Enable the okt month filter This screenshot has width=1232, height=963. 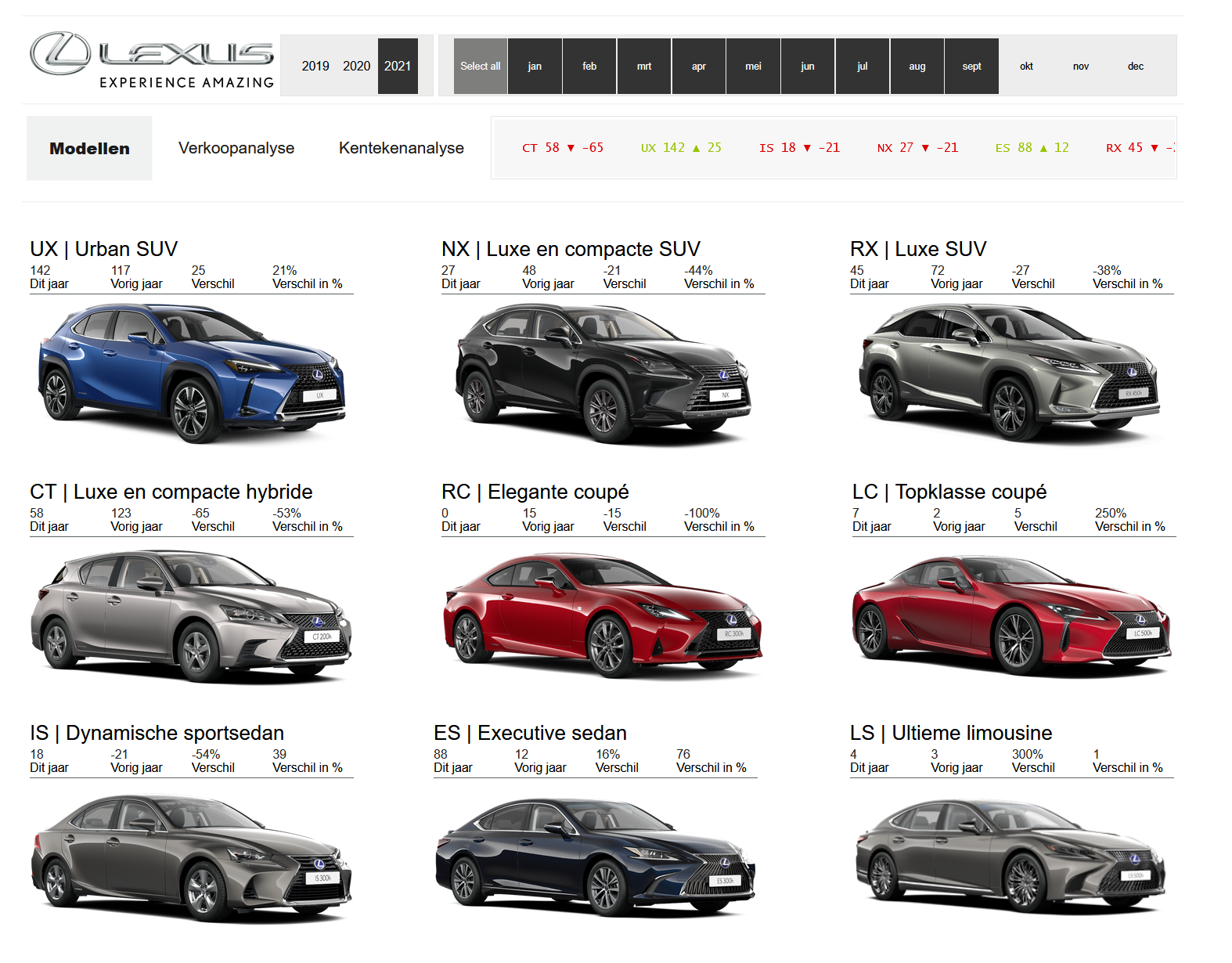coord(1026,67)
